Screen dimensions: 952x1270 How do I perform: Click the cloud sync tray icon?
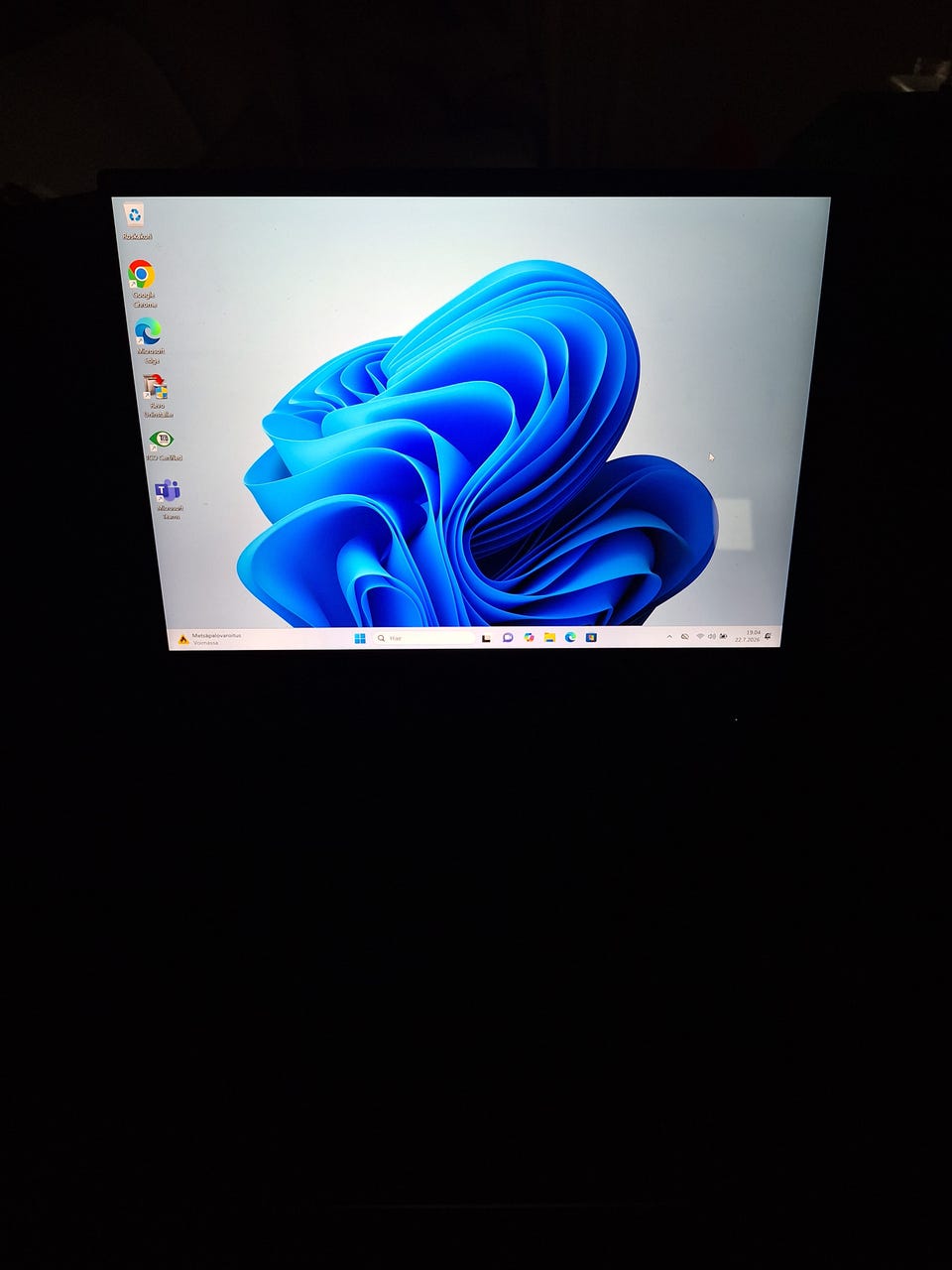[x=685, y=636]
